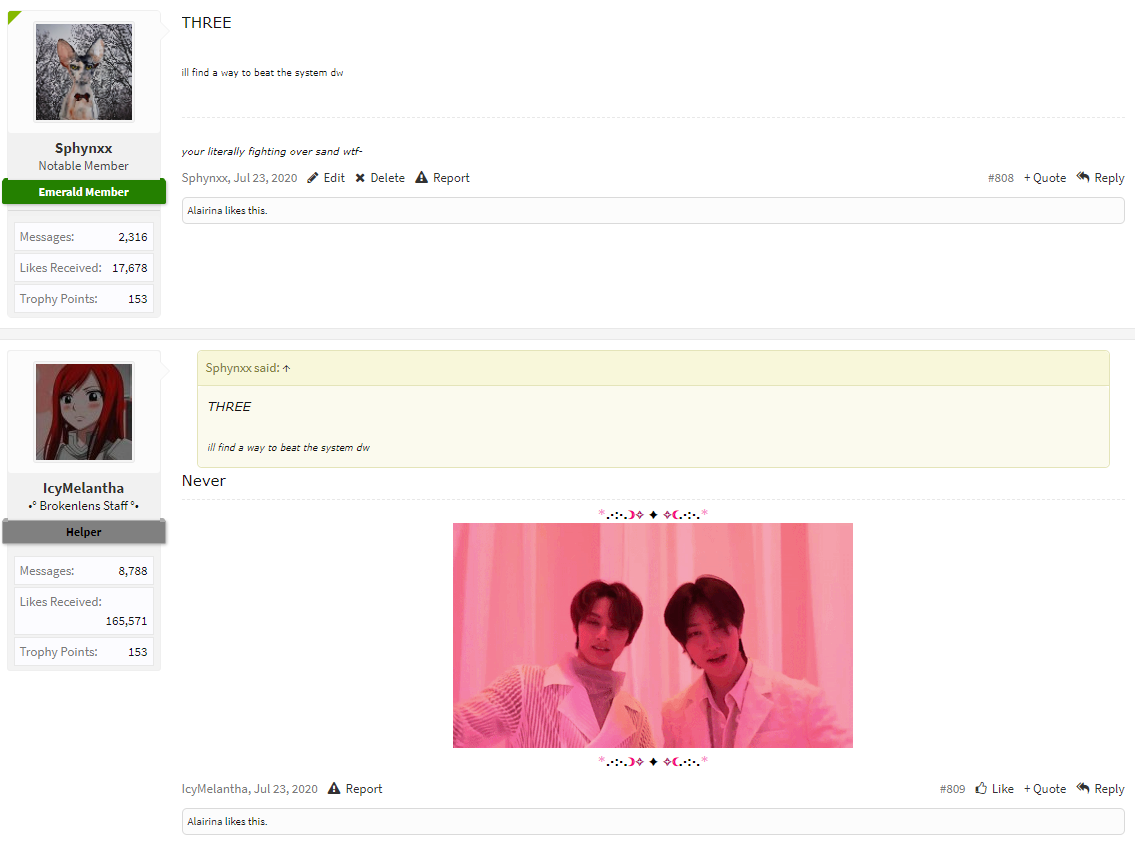Click Sphynxx's cat avatar image
The width and height of the screenshot is (1135, 844).
84,72
